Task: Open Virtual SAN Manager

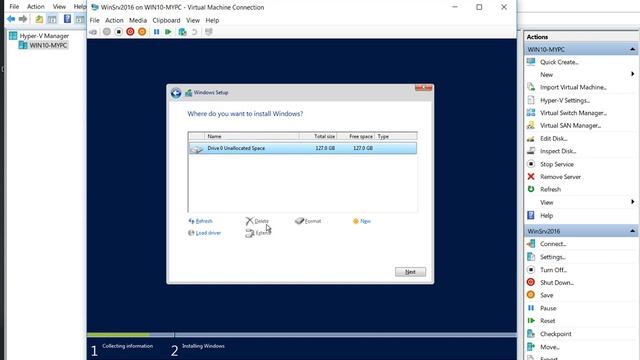Action: click(x=570, y=126)
